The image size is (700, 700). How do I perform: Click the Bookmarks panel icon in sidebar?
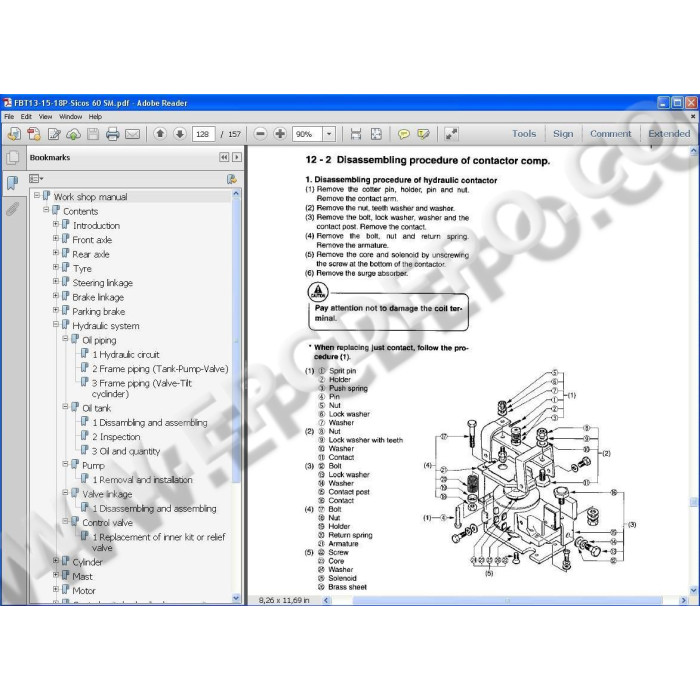coord(13,183)
